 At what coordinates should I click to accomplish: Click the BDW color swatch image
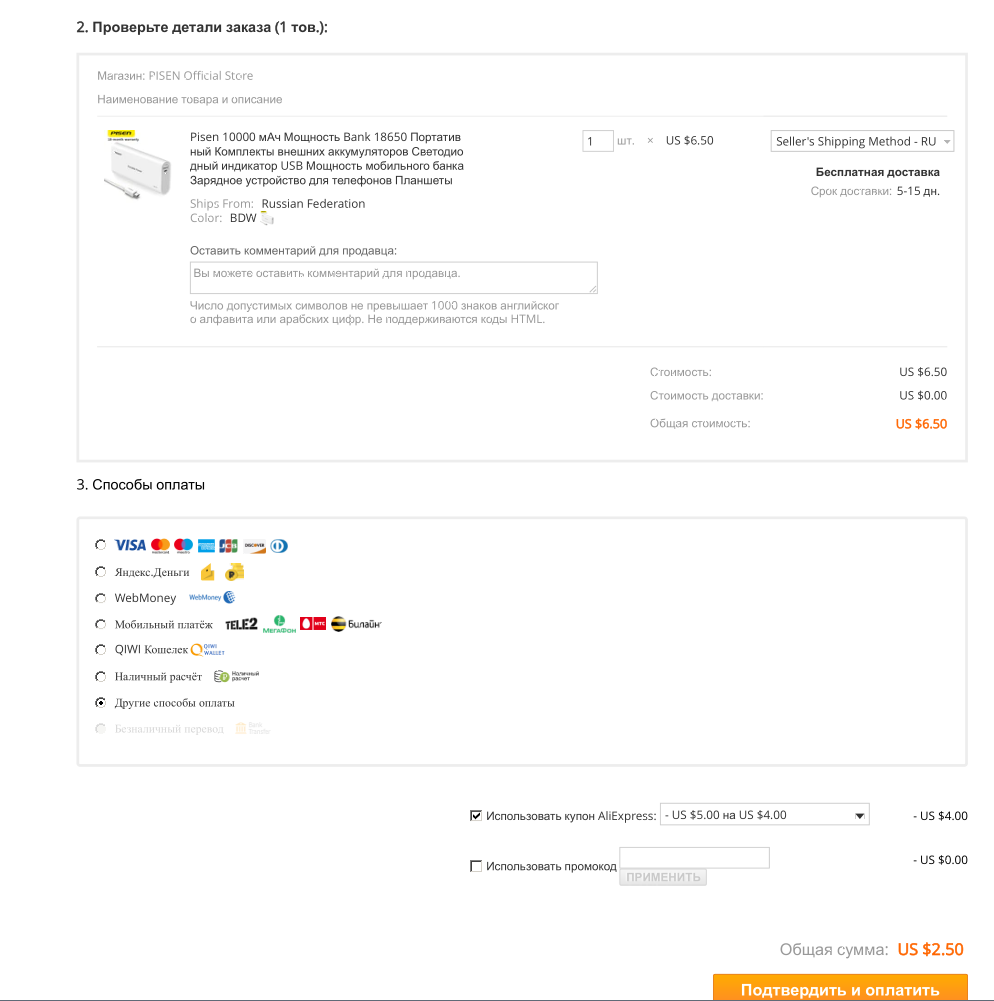click(x=267, y=218)
